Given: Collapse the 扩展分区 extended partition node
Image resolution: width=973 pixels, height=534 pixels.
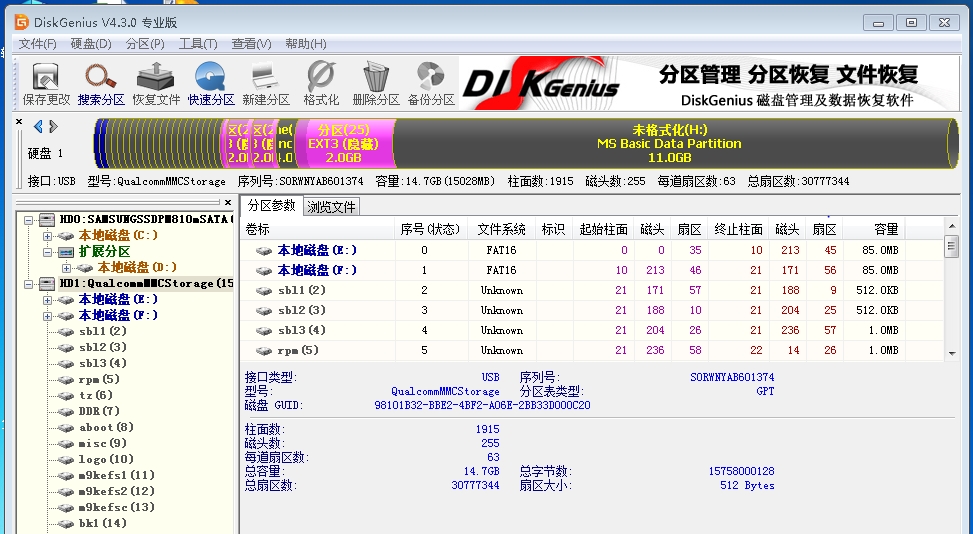Looking at the screenshot, I should click(47, 251).
